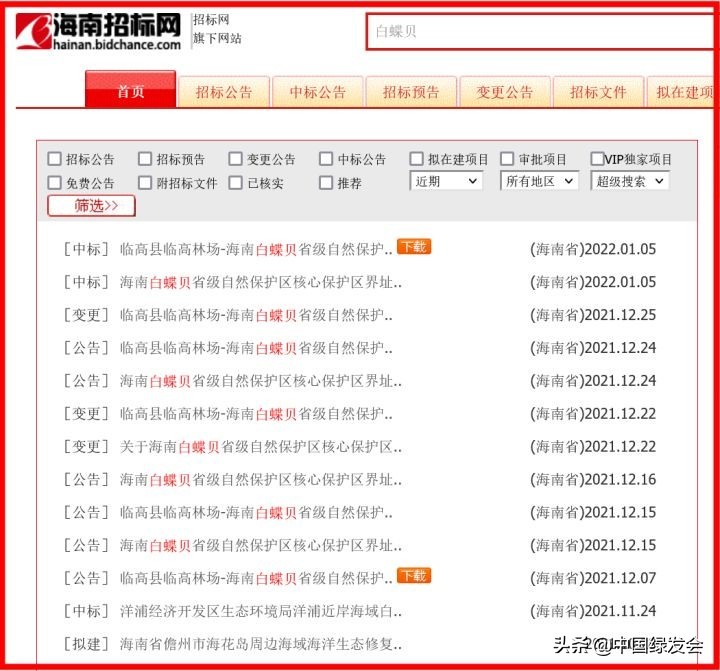Go to the 首页 tab
The width and height of the screenshot is (720, 671).
coord(130,91)
